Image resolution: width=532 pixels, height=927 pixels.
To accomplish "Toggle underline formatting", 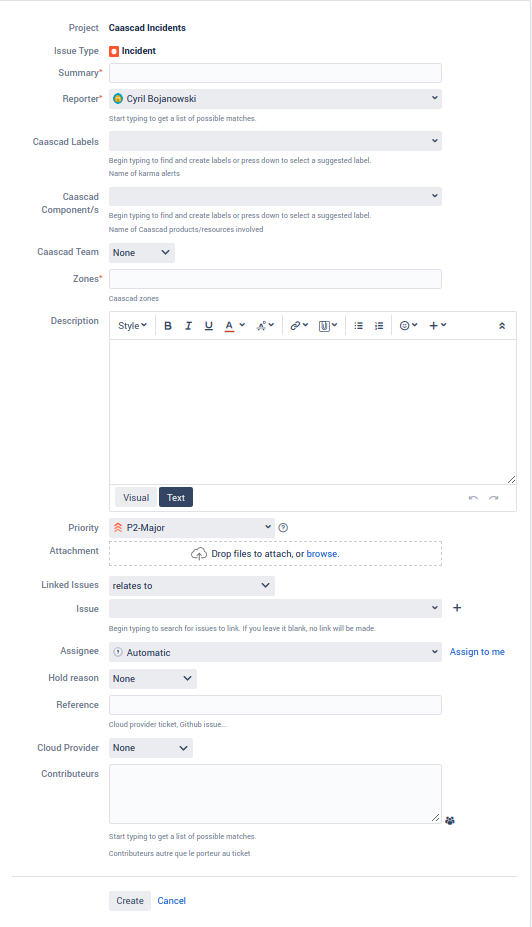I will 209,326.
